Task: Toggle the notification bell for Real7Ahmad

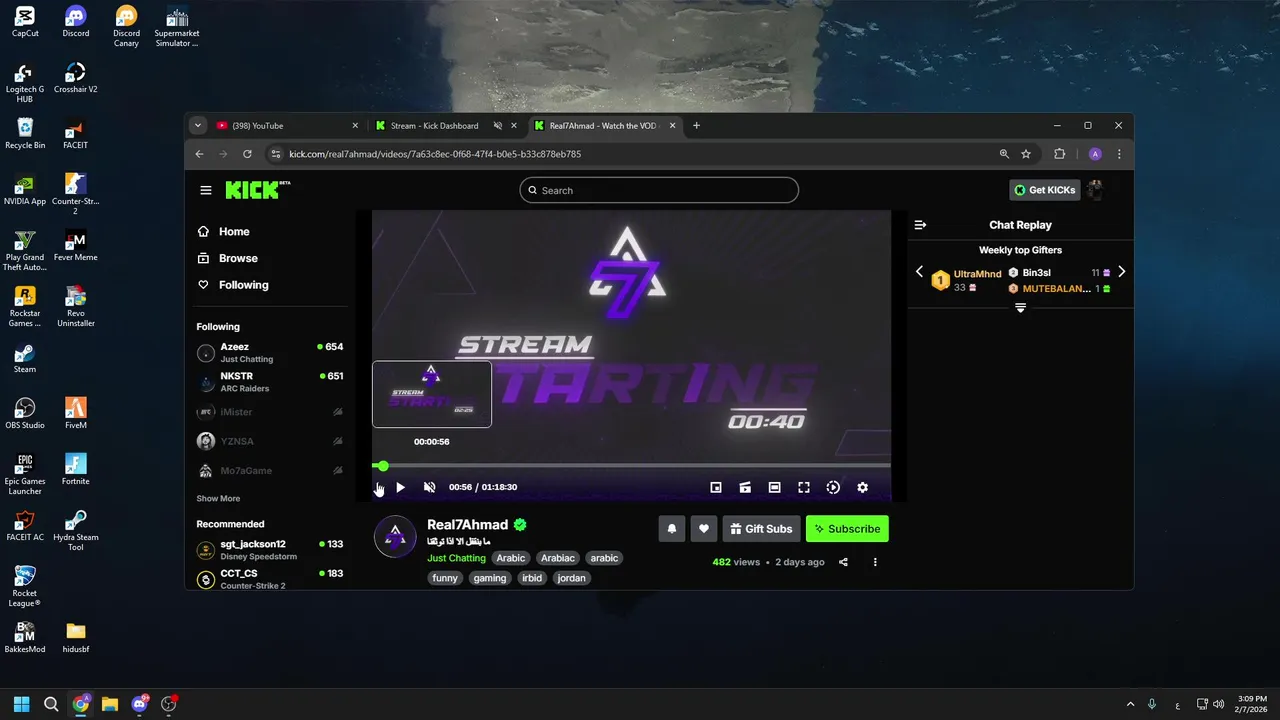Action: (672, 529)
